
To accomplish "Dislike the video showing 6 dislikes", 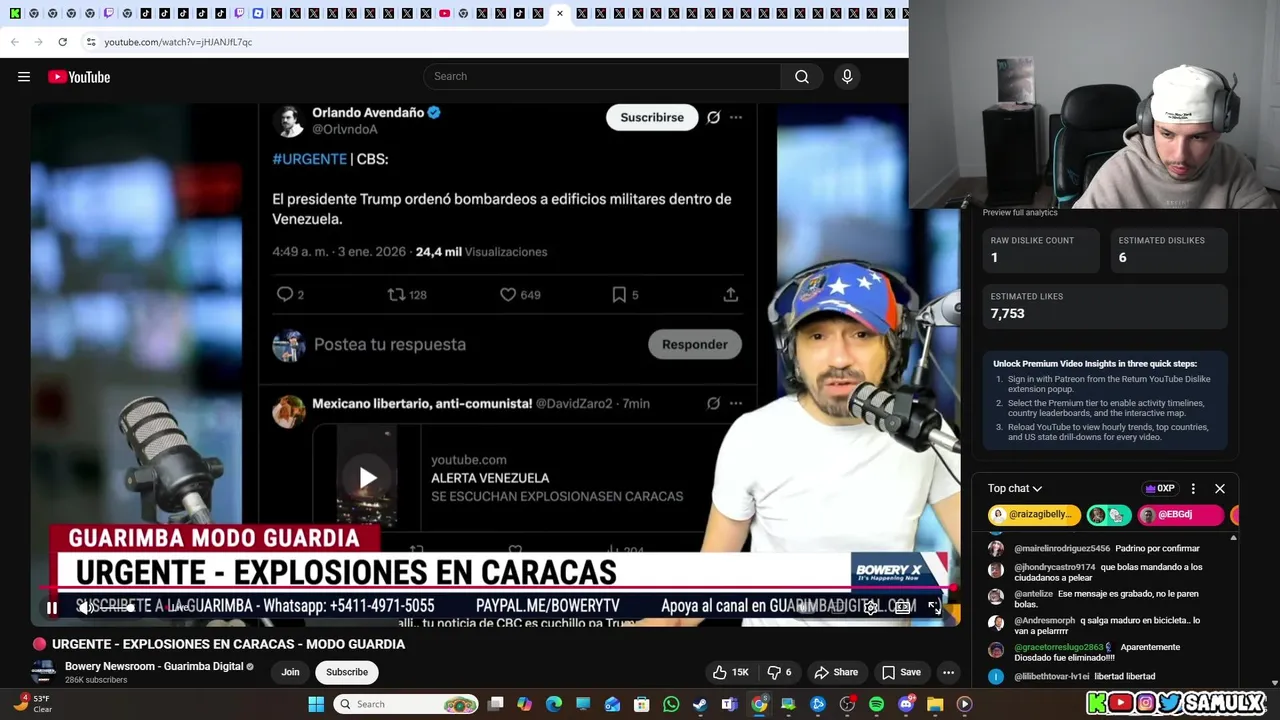I will 779,672.
